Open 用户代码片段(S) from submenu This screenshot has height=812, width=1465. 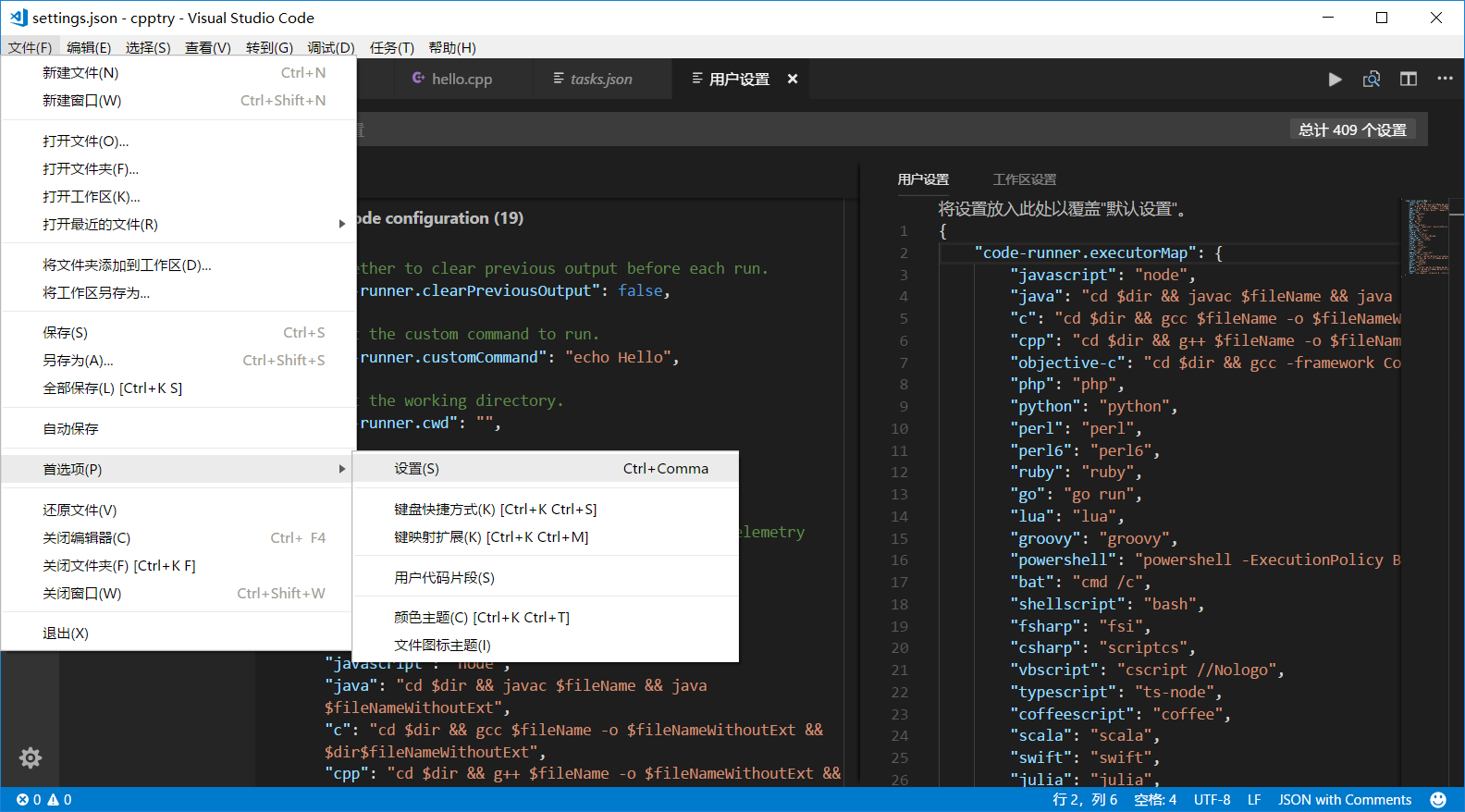pos(546,578)
